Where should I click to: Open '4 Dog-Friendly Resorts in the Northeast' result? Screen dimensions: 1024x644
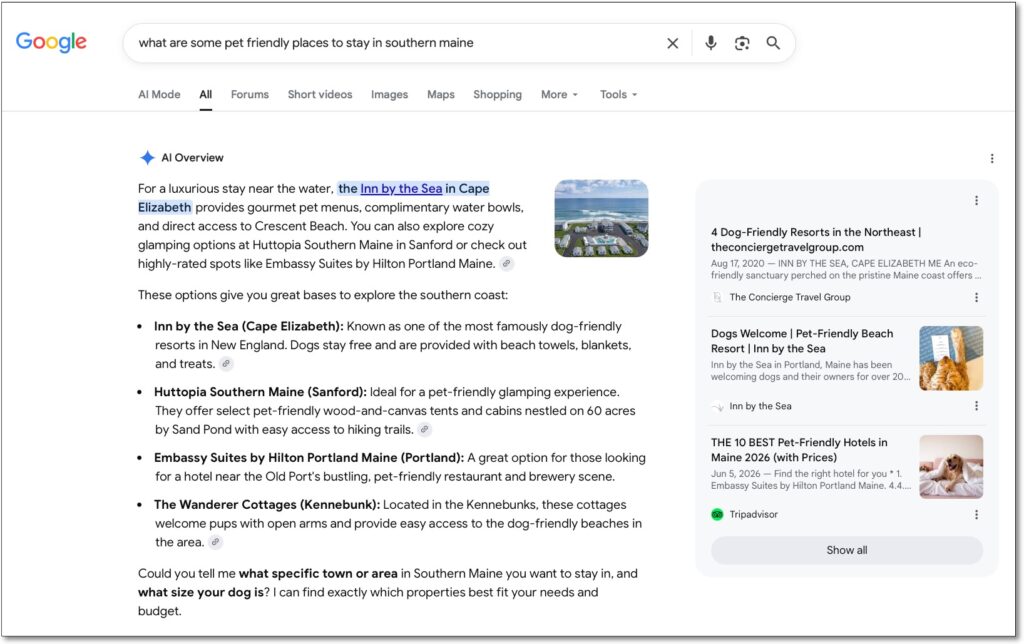tap(816, 240)
